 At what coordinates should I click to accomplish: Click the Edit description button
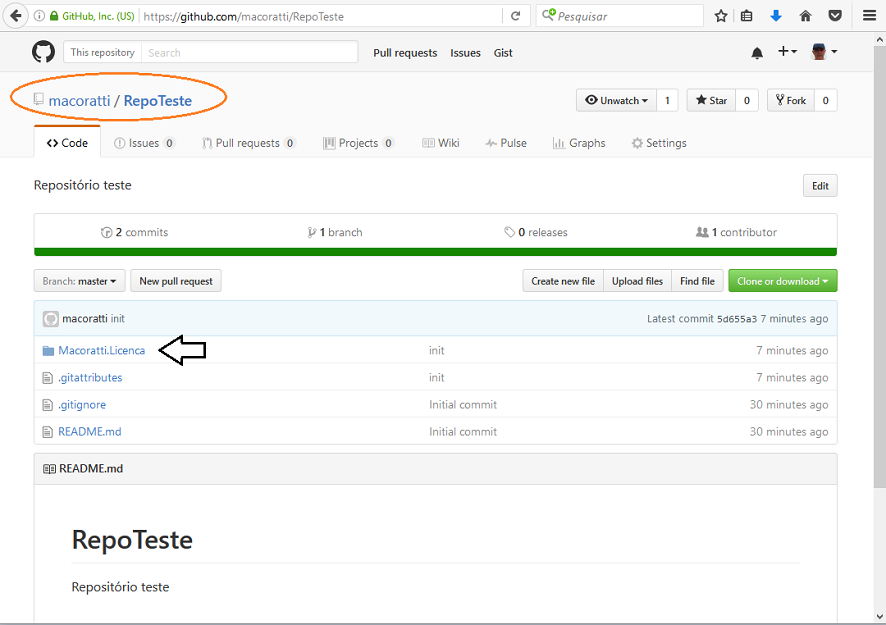tap(820, 186)
